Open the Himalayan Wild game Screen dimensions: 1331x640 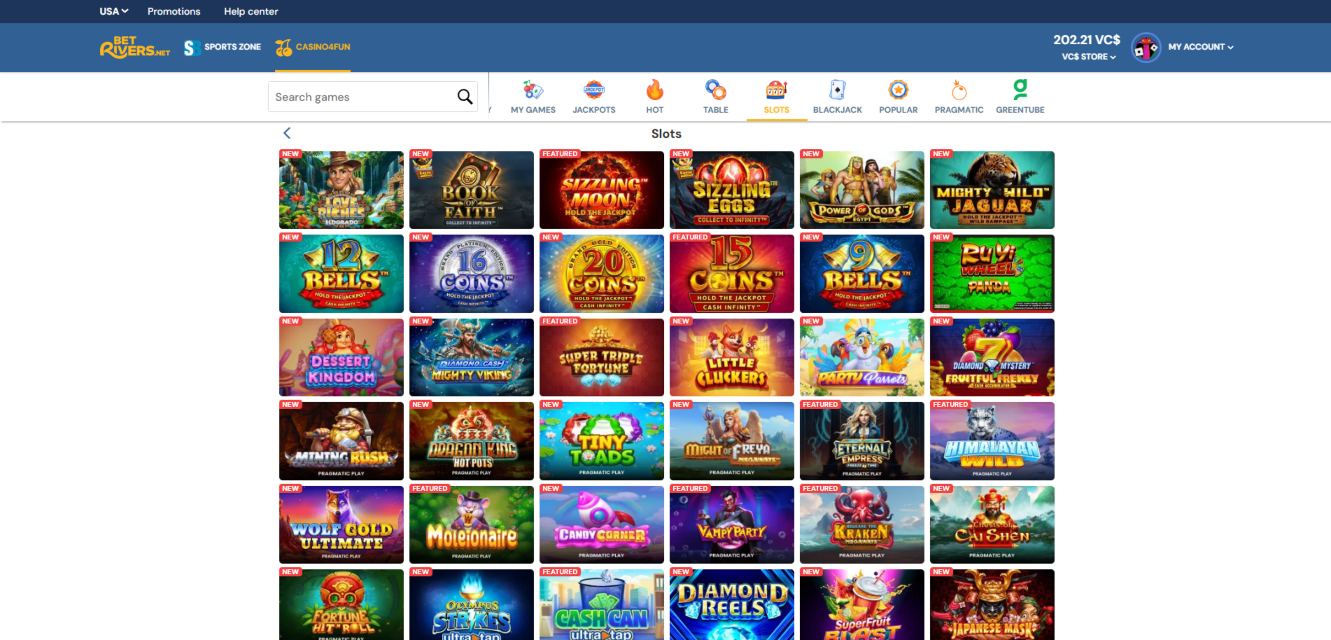992,441
